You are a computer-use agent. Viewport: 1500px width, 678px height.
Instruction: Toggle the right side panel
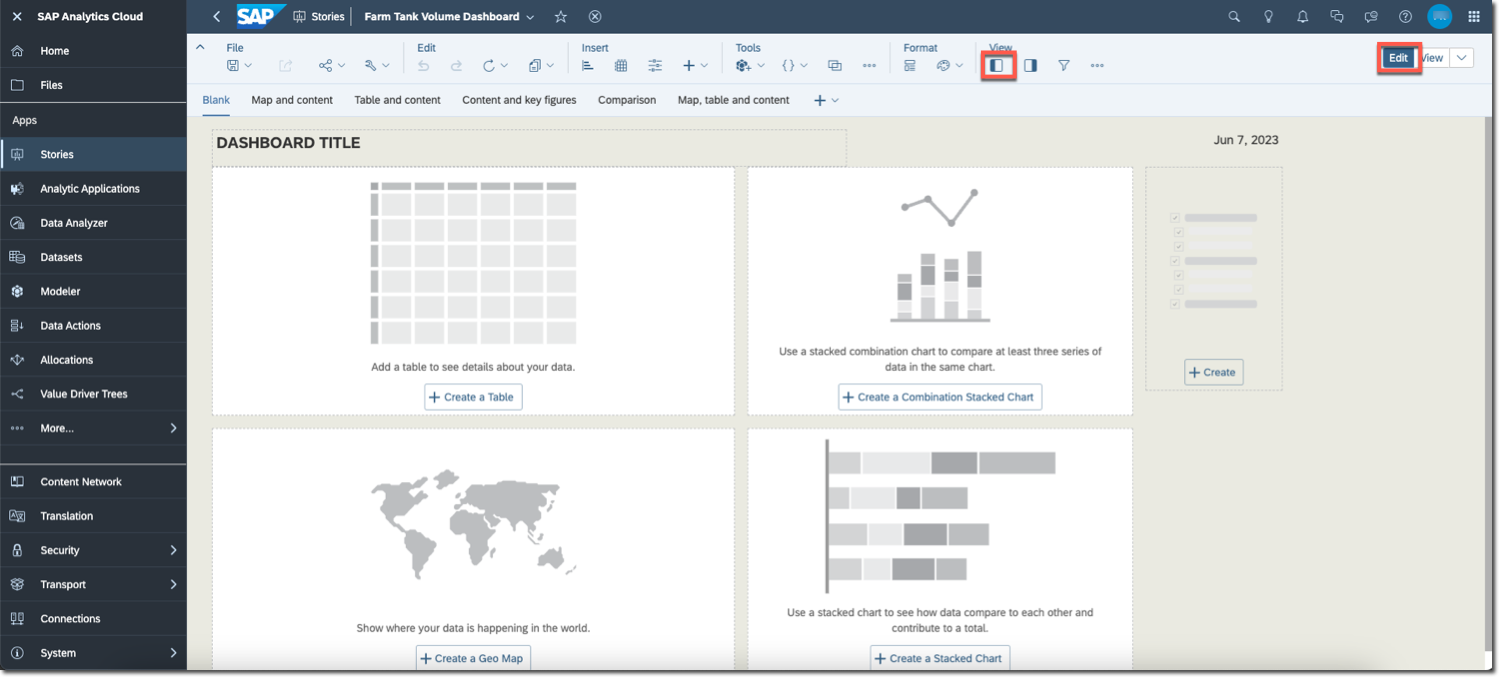(x=1030, y=66)
